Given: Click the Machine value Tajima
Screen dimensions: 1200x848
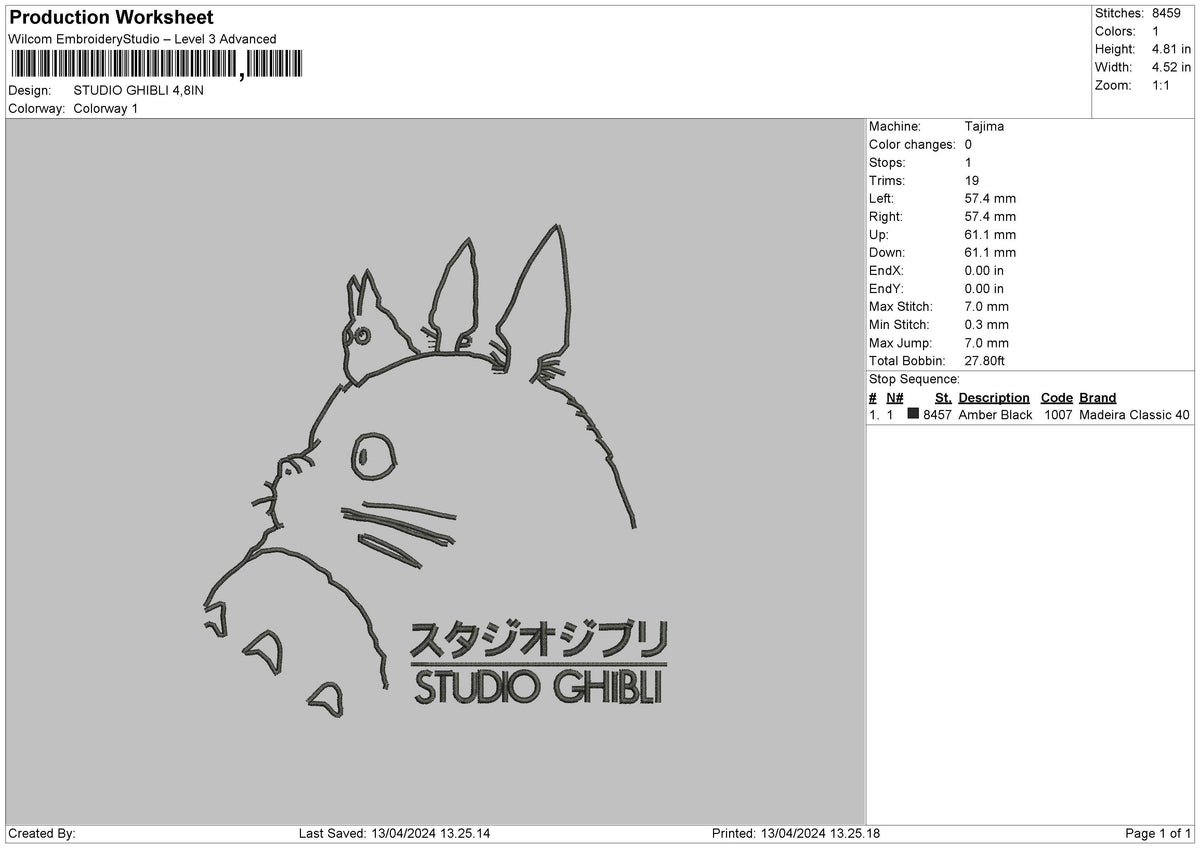Looking at the screenshot, I should [984, 127].
